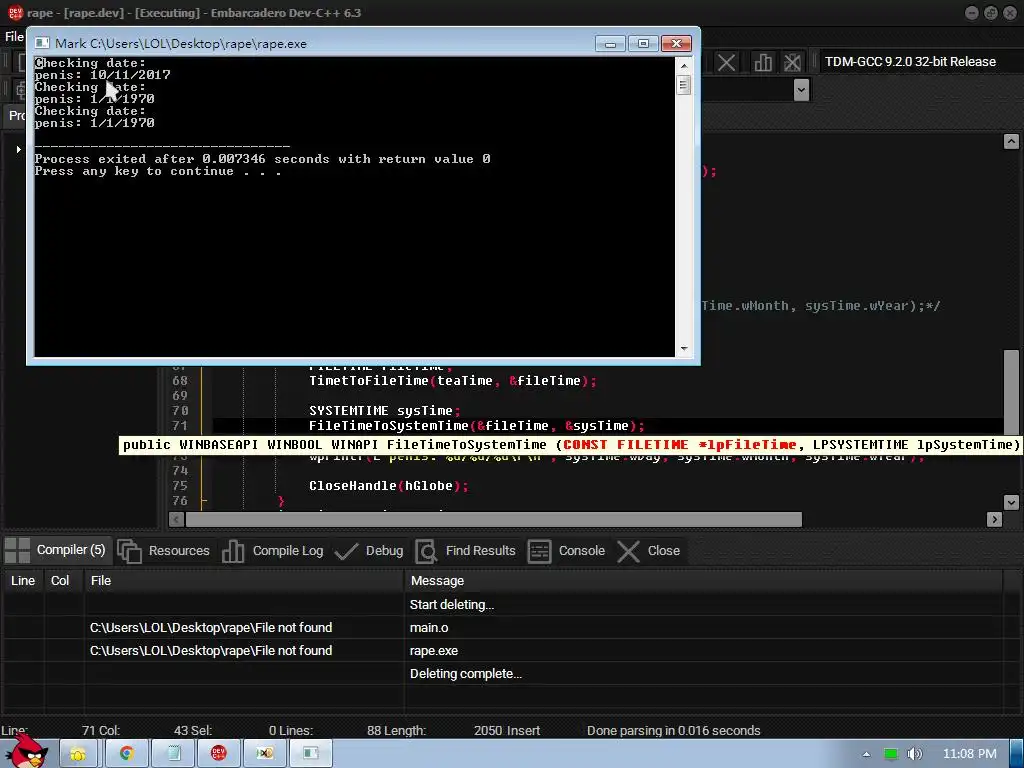Click the File cell in the rape.exe row
Image resolution: width=1024 pixels, height=768 pixels.
coord(244,650)
